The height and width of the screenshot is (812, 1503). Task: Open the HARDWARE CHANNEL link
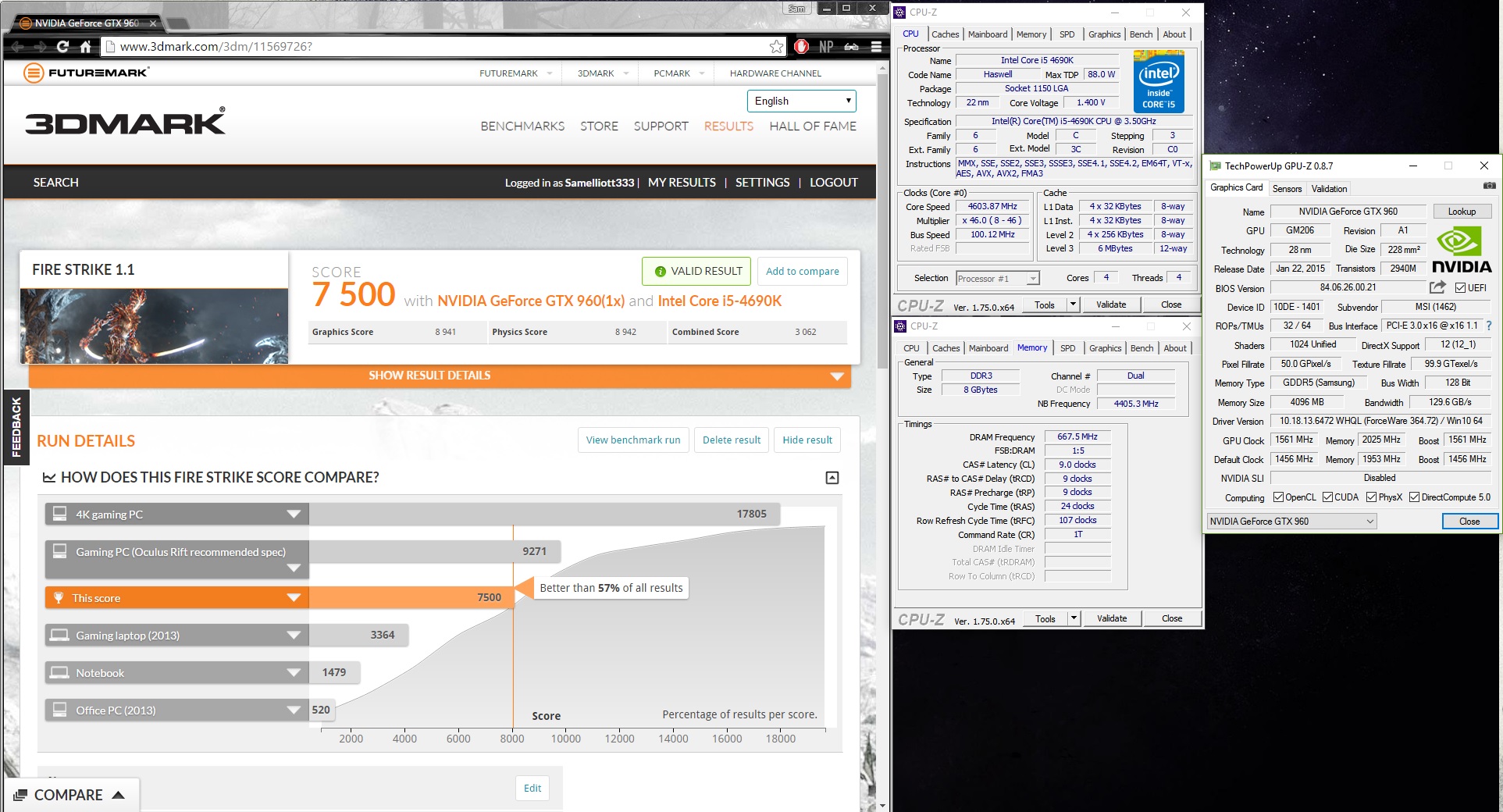coord(775,73)
